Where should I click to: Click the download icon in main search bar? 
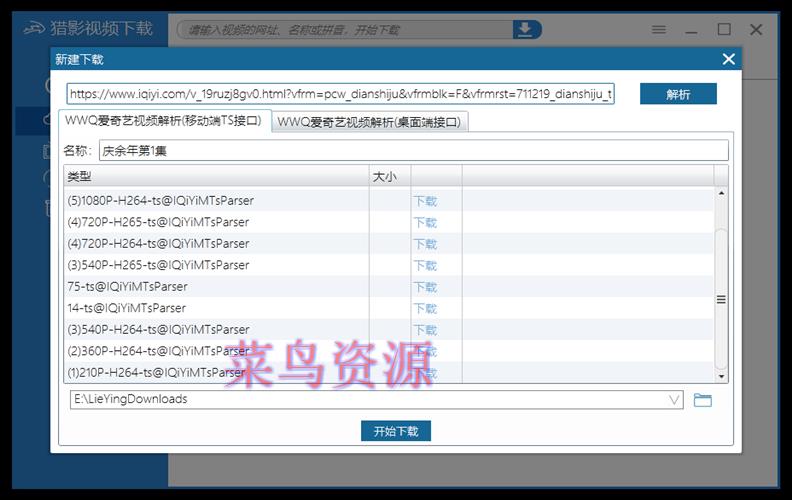pyautogui.click(x=526, y=30)
